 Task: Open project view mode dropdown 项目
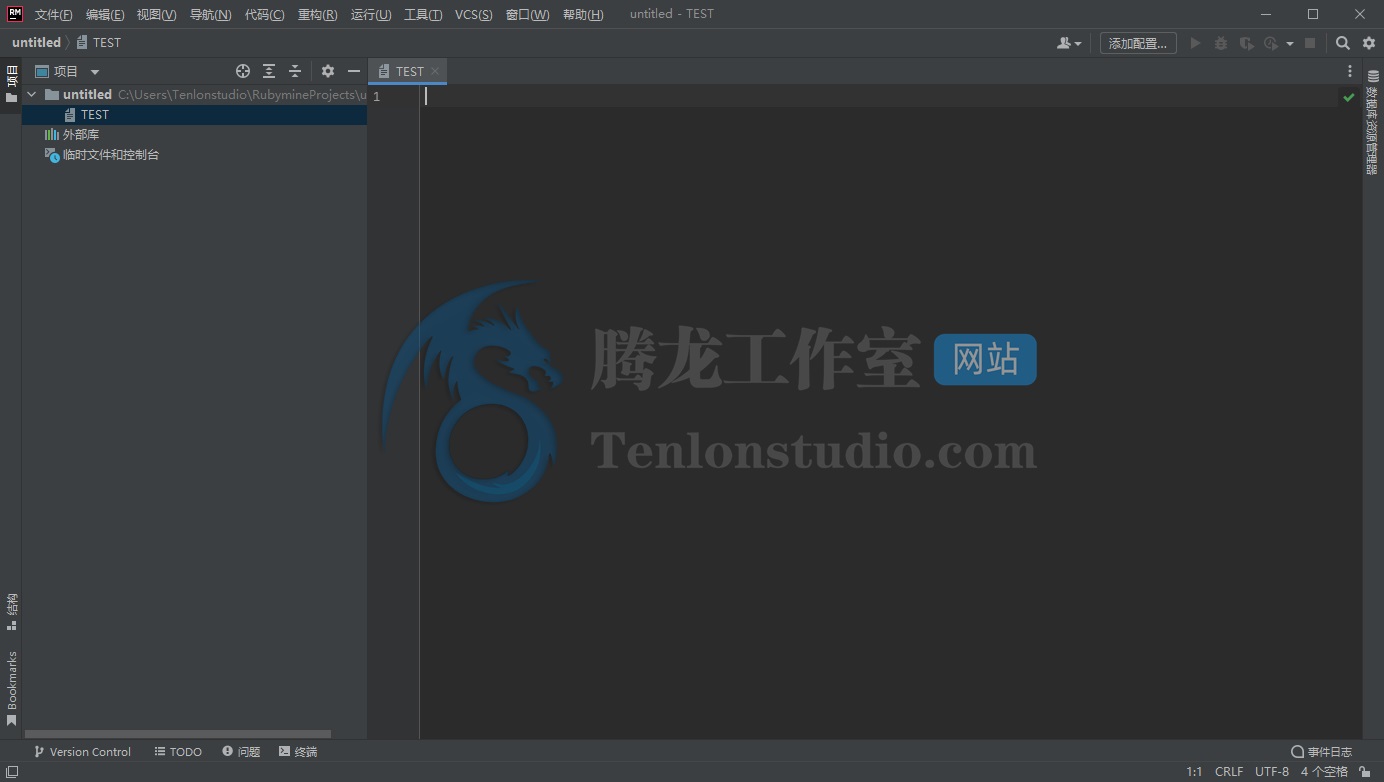(67, 71)
